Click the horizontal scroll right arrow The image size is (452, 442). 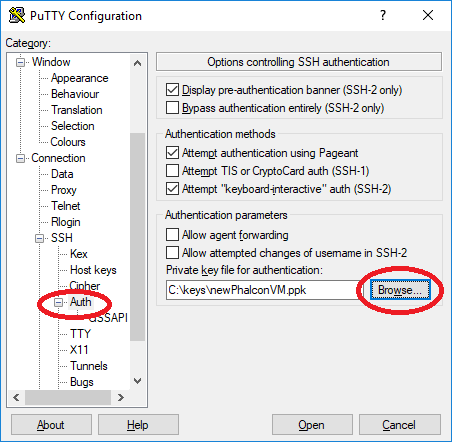click(x=121, y=397)
